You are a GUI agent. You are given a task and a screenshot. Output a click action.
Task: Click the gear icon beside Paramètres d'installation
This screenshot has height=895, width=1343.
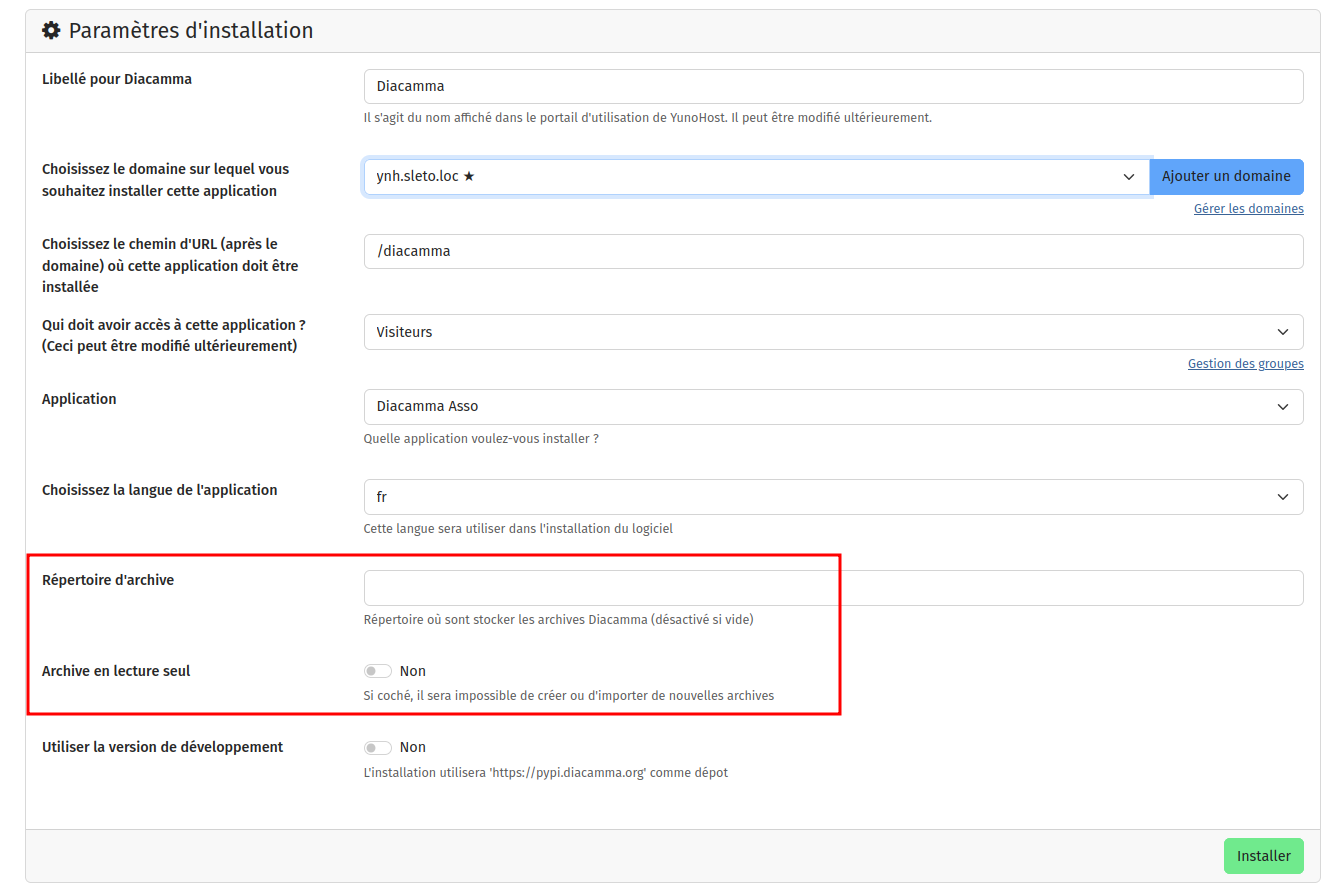[51, 31]
